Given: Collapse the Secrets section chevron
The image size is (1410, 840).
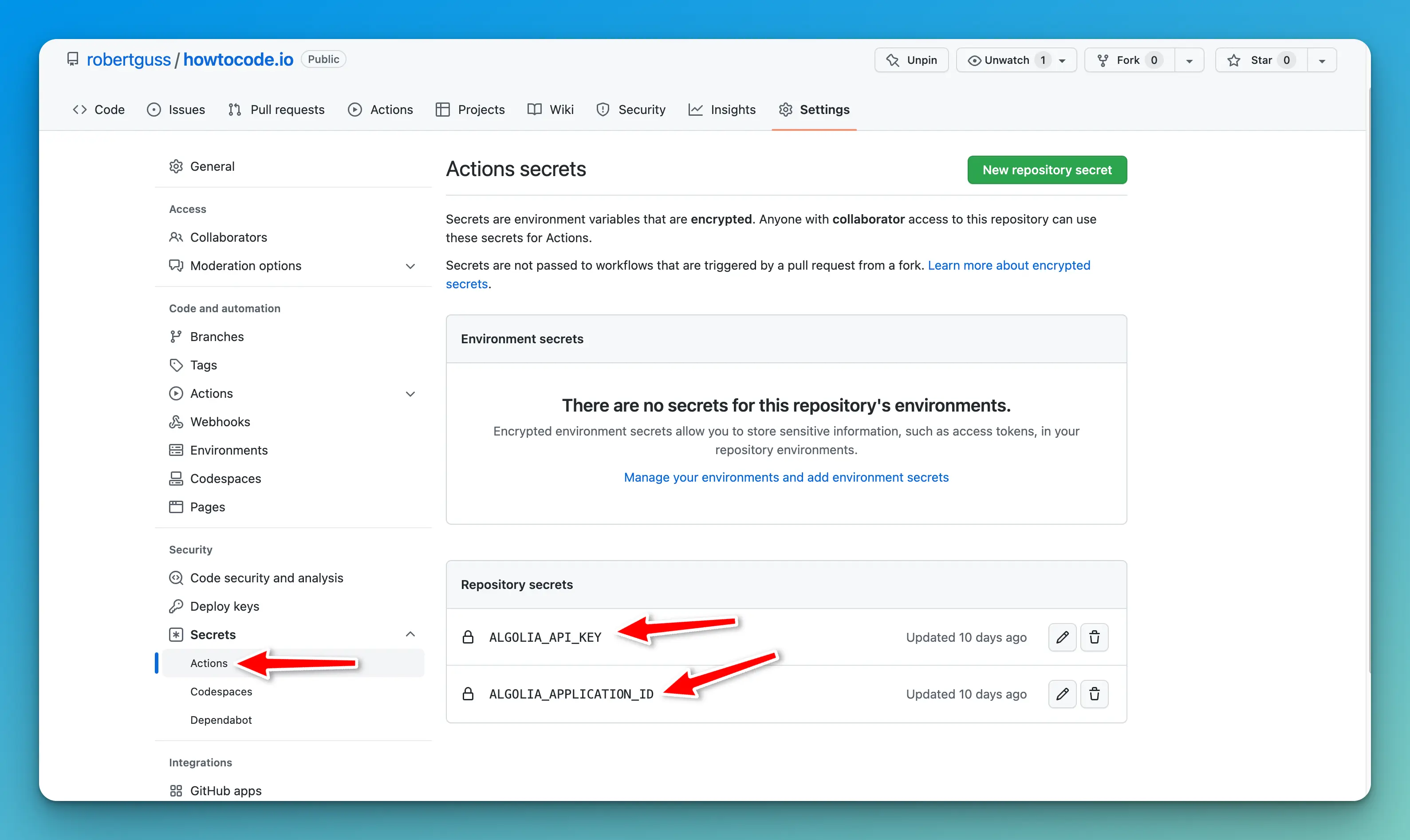Looking at the screenshot, I should [x=410, y=634].
